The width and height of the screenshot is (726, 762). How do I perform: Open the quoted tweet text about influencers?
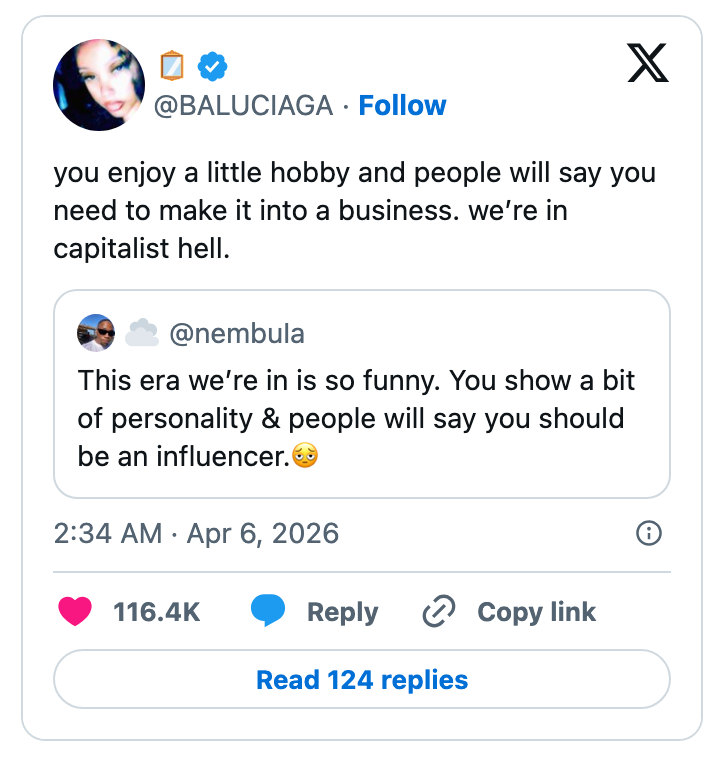(x=356, y=418)
